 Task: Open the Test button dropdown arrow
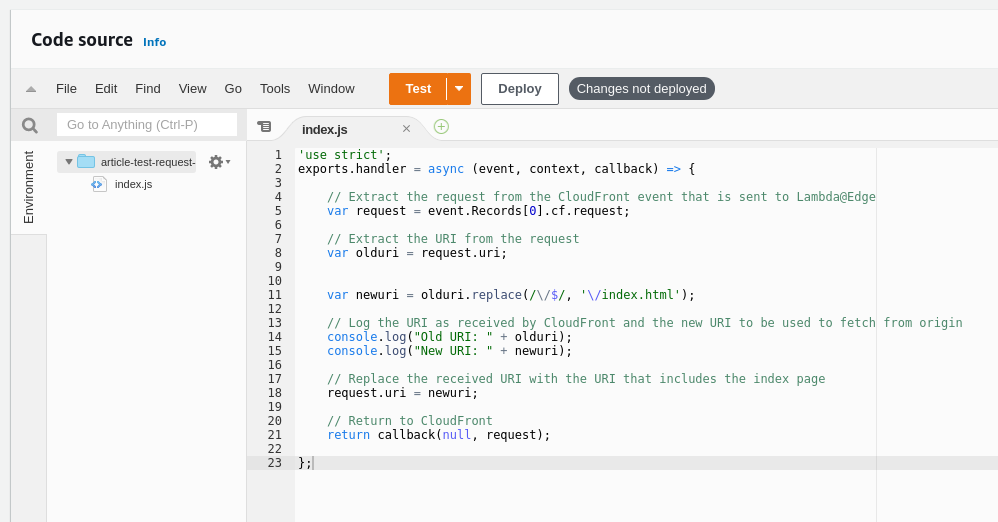click(459, 89)
